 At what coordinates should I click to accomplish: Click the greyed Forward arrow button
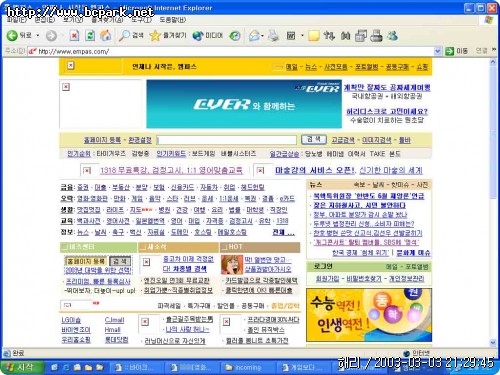(x=51, y=36)
